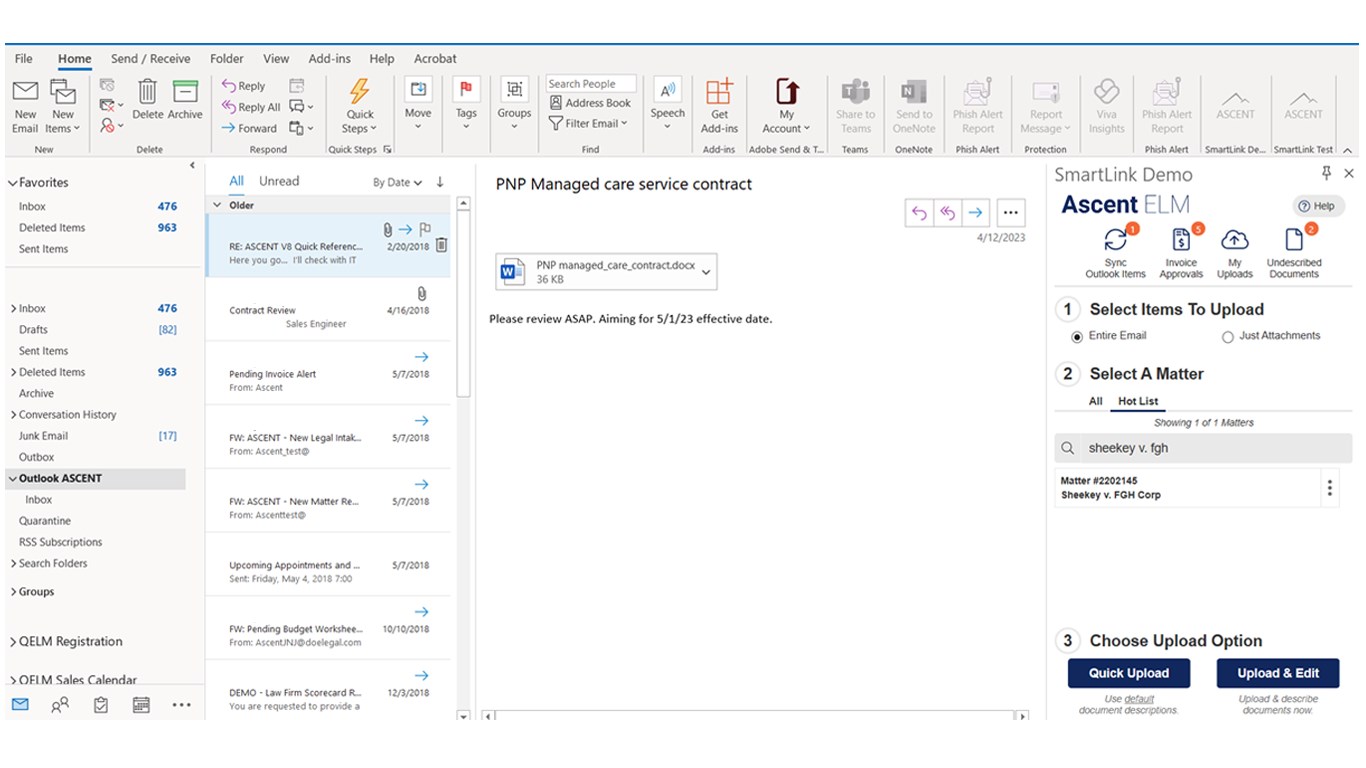
Task: Select the Just Attachments radio option
Action: click(1228, 337)
